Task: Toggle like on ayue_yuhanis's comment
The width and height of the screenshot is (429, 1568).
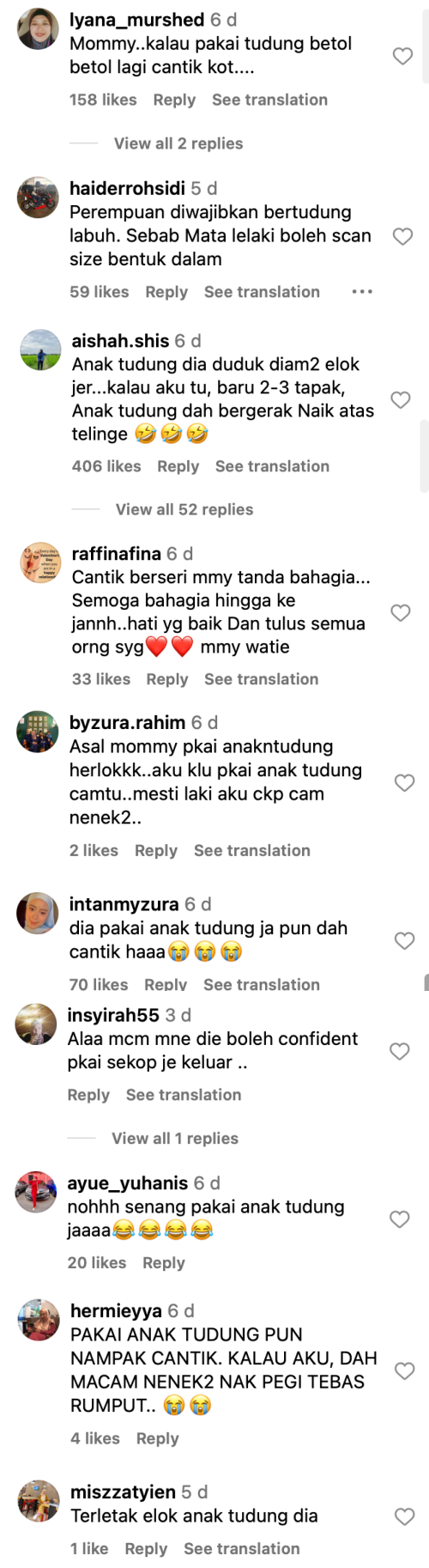Action: 400,1219
